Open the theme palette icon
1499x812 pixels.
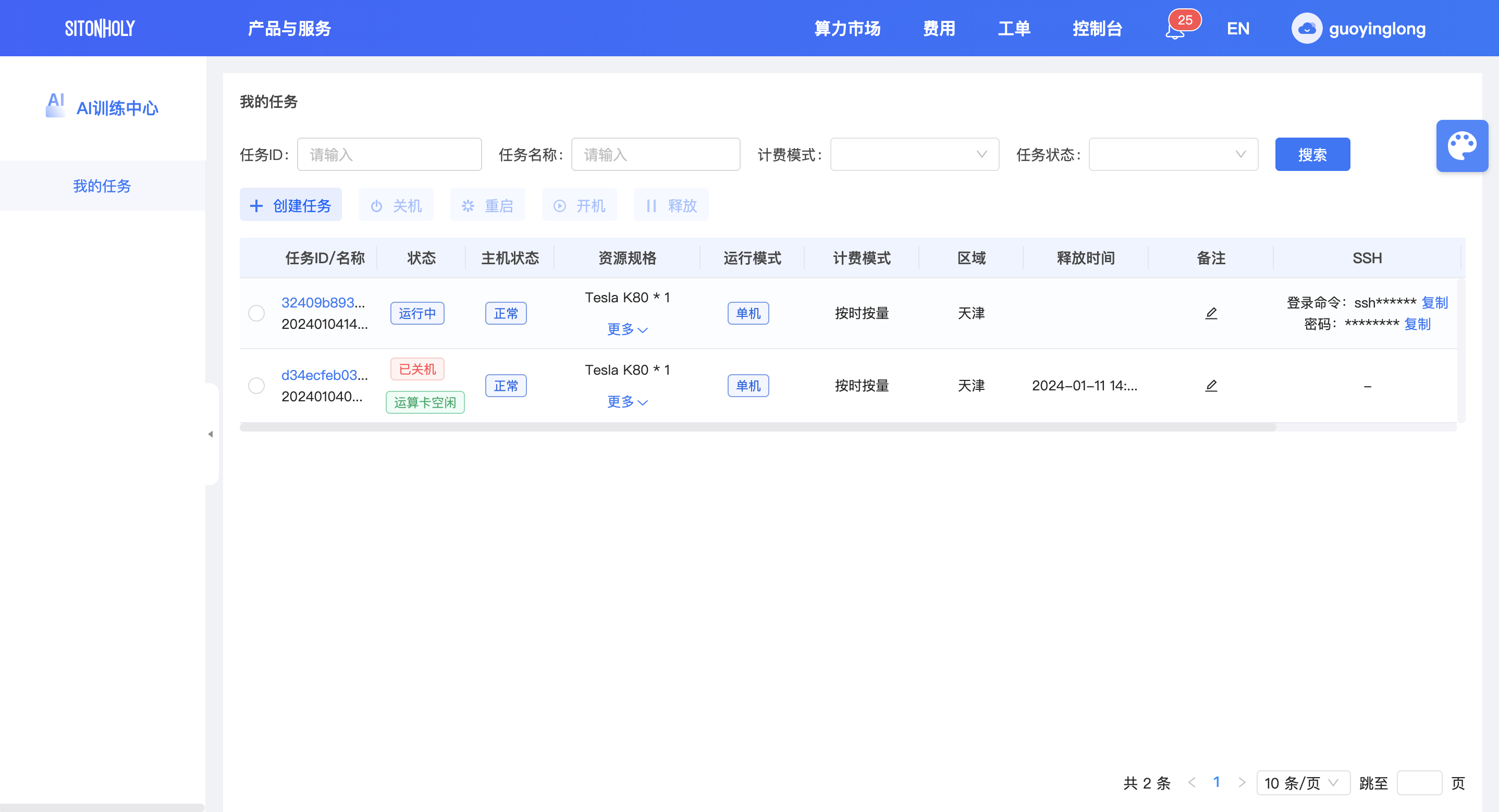pyautogui.click(x=1462, y=146)
